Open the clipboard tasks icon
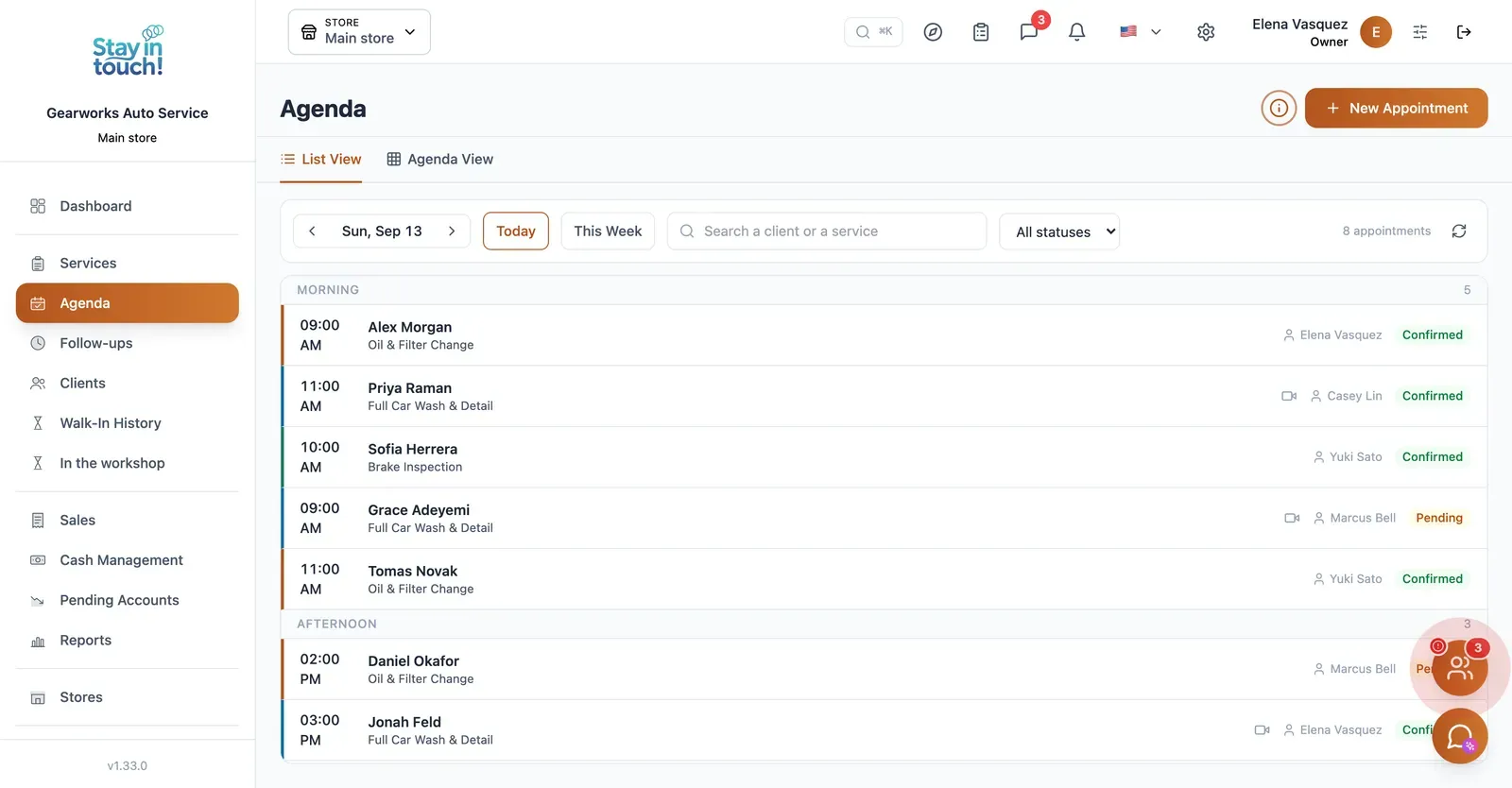1512x788 pixels. pos(981,32)
